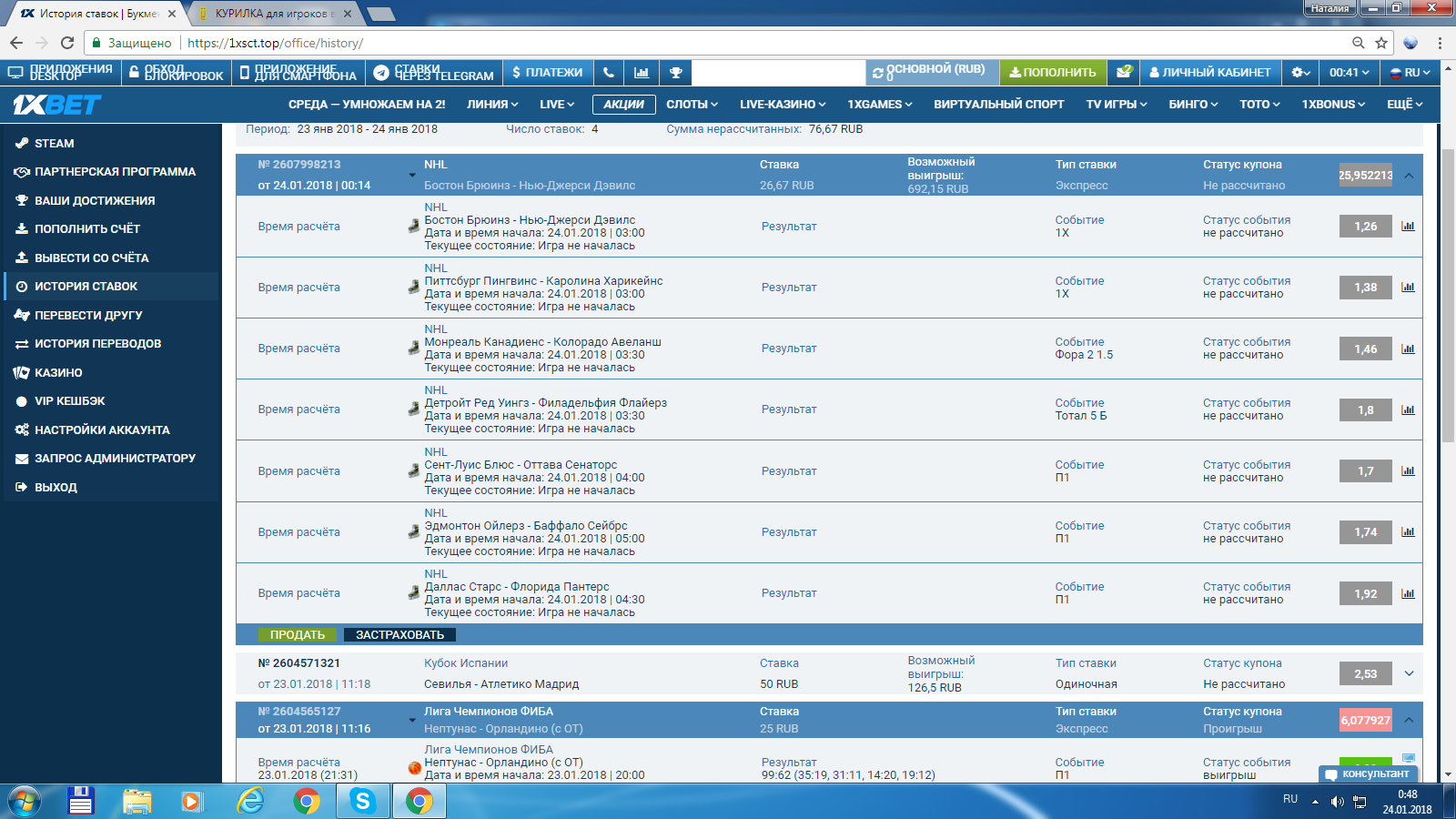
Task: Click the 1XBET logo
Action: pyautogui.click(x=56, y=105)
